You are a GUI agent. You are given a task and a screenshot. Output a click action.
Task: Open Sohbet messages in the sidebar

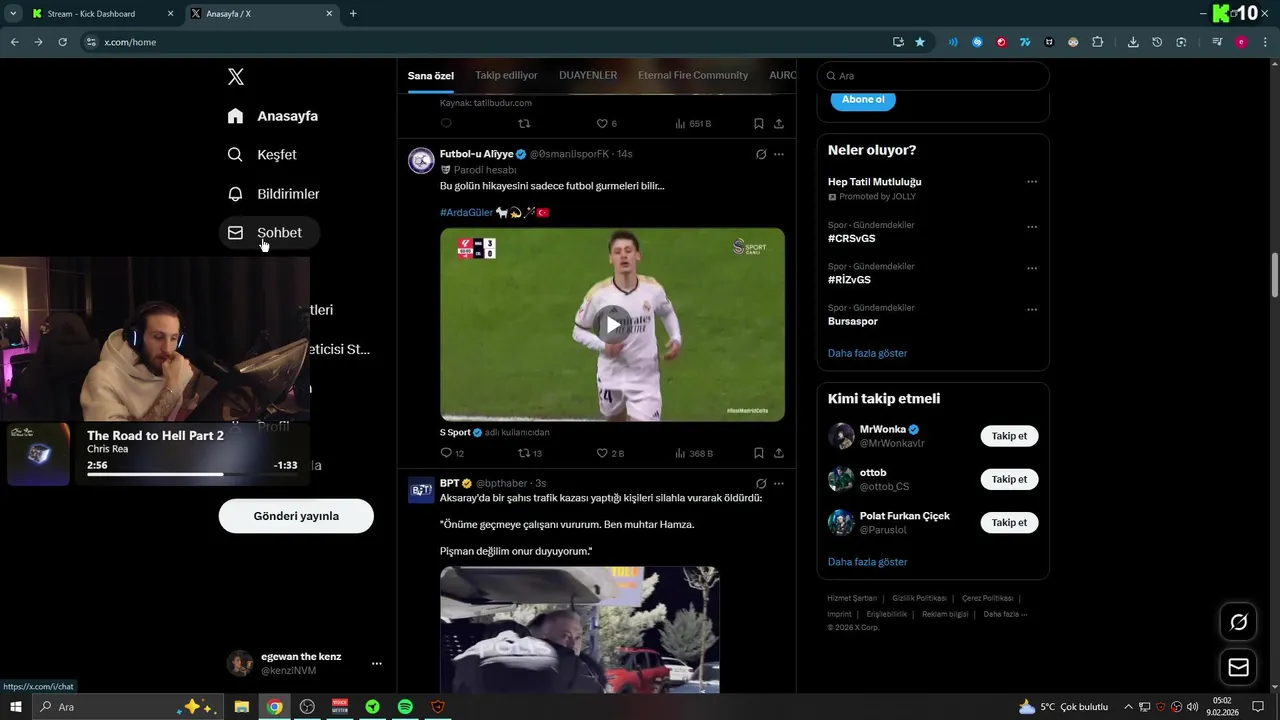pyautogui.click(x=269, y=233)
